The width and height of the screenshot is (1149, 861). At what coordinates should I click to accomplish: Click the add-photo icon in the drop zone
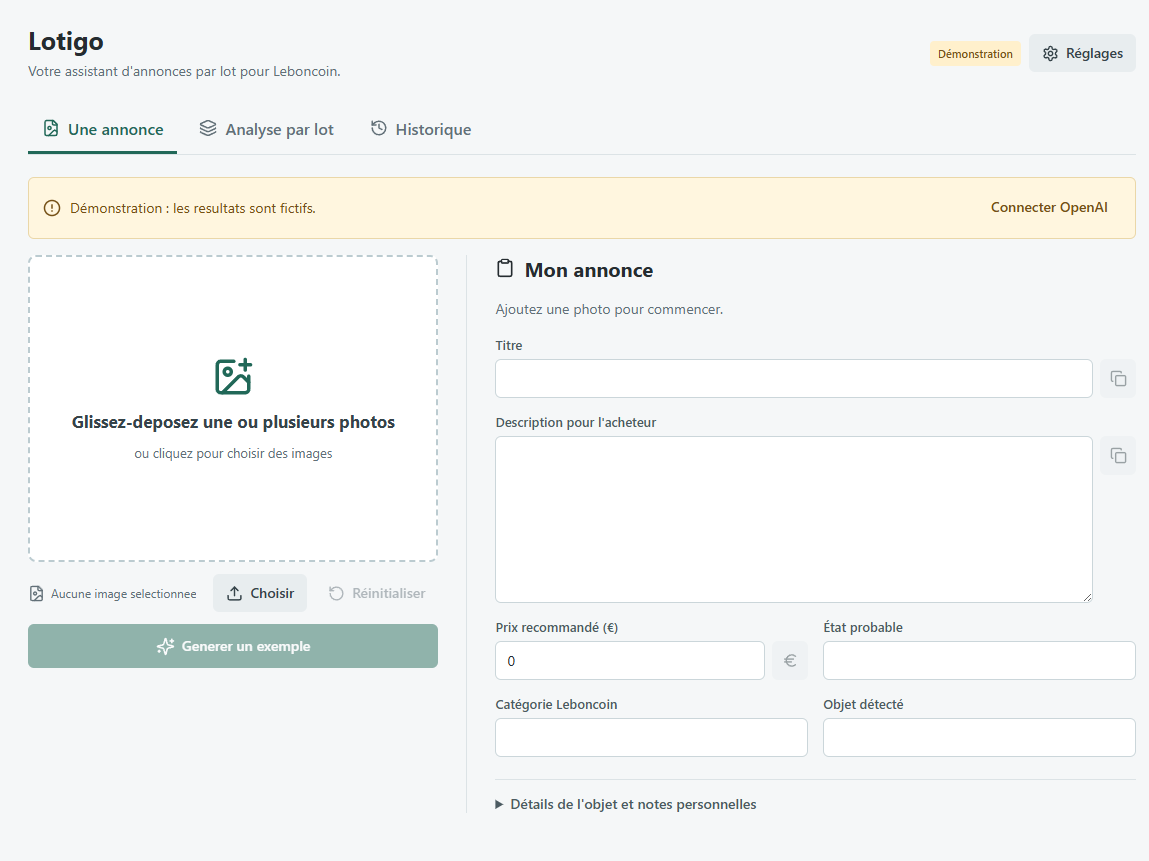(233, 377)
